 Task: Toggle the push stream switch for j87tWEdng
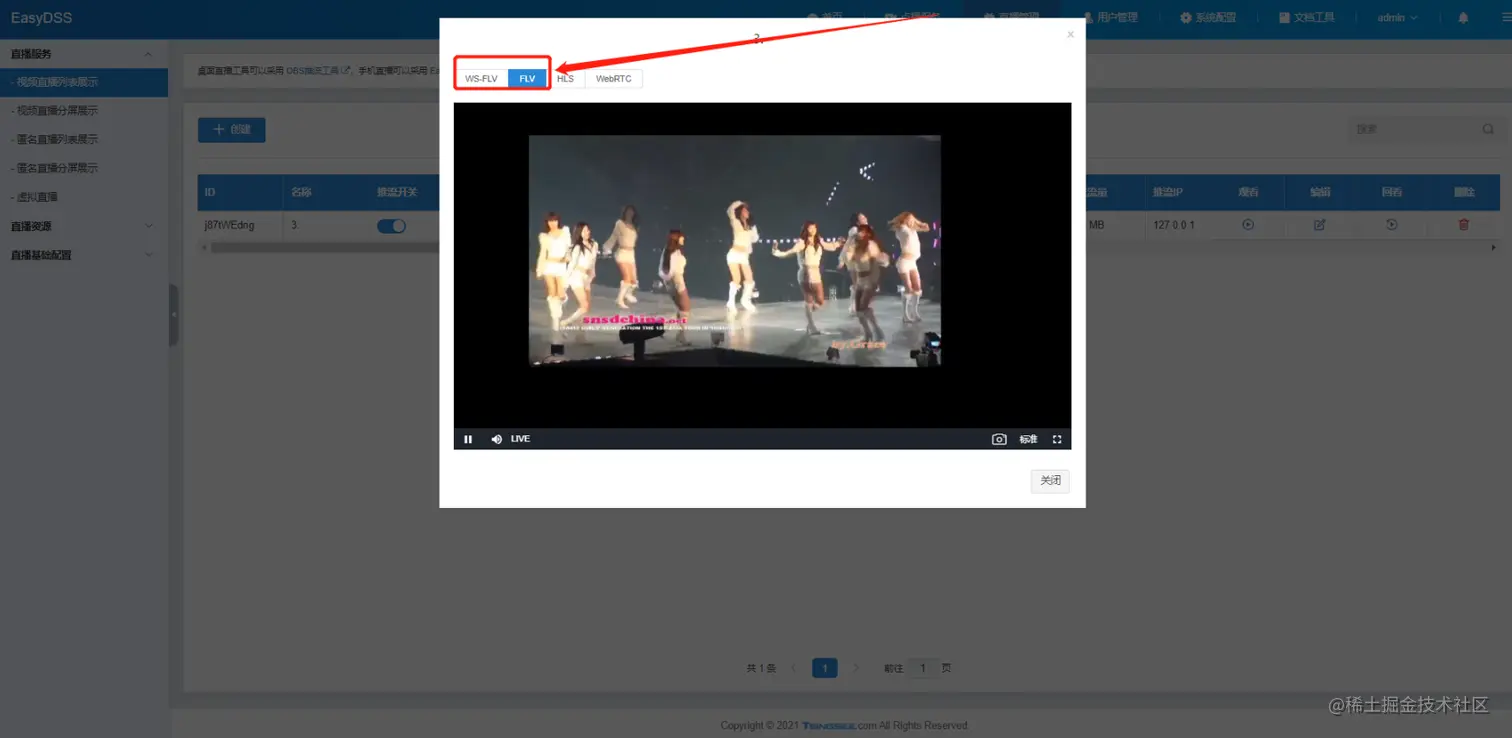(x=391, y=225)
